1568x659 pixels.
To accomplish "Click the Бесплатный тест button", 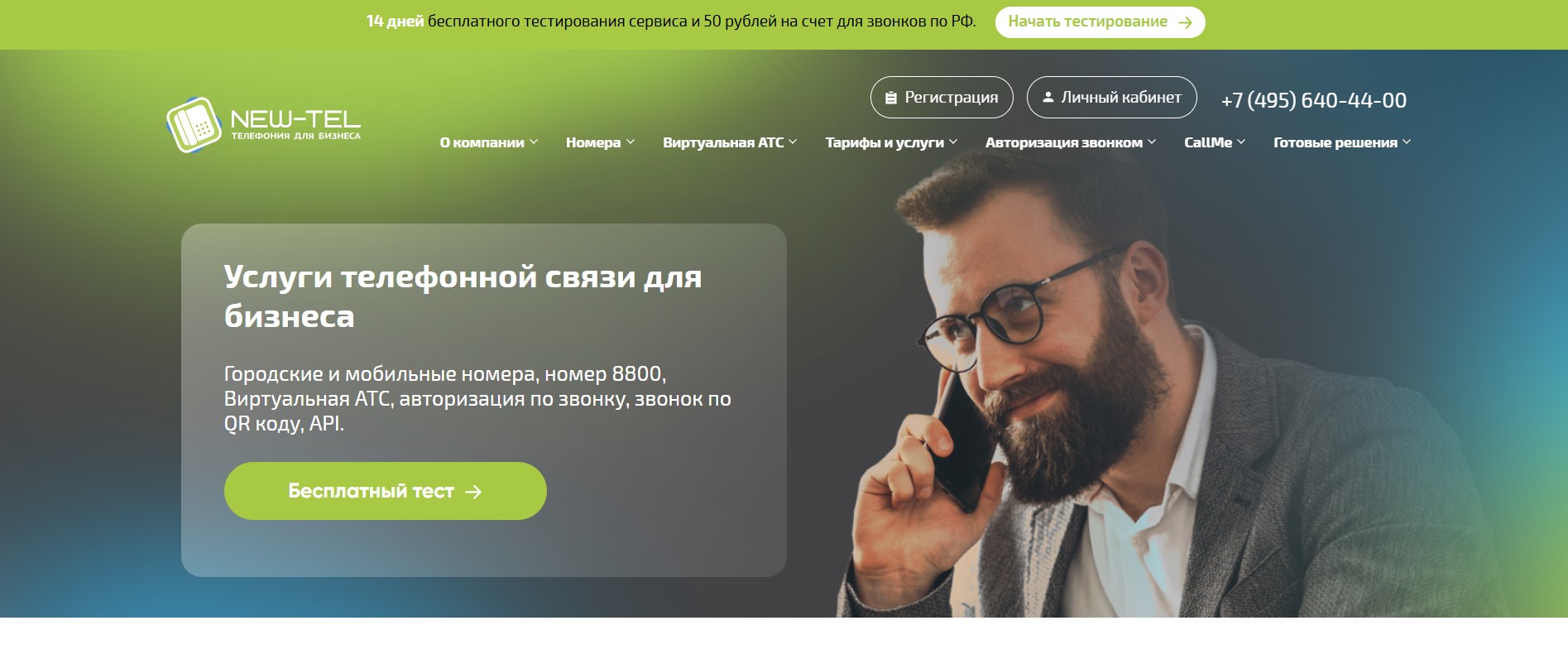I will (385, 491).
